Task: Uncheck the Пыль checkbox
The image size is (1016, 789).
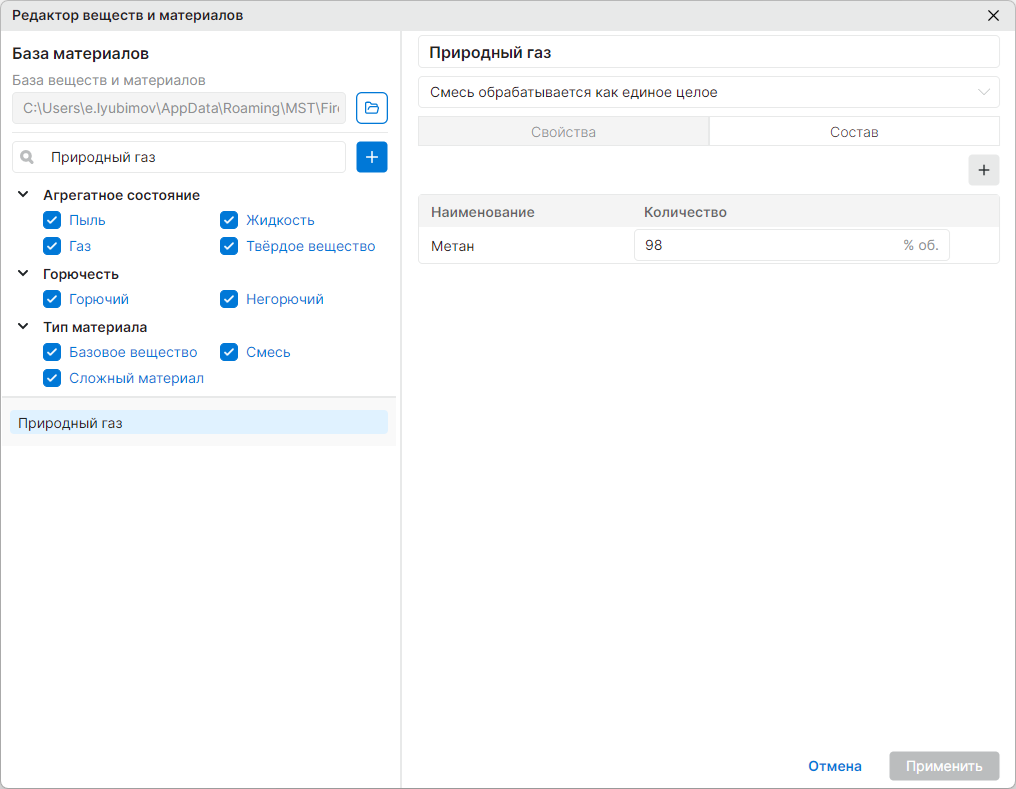Action: 52,220
